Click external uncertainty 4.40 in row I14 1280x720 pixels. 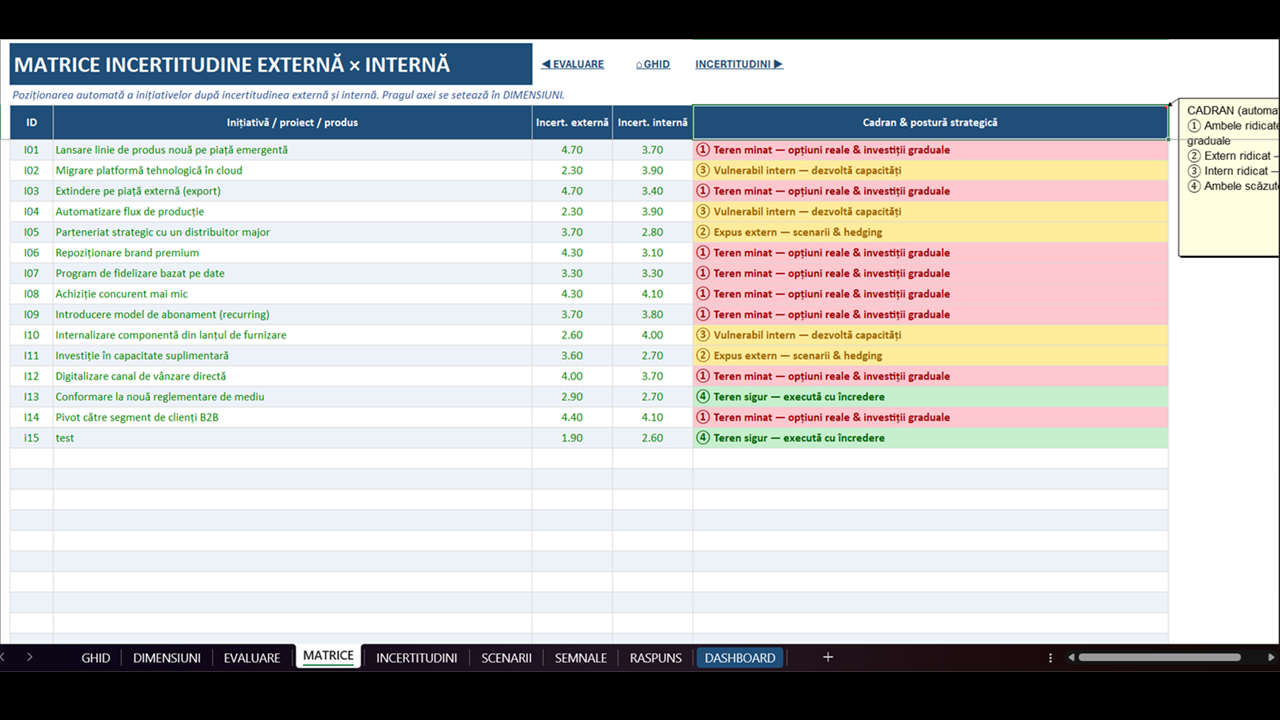(x=572, y=417)
